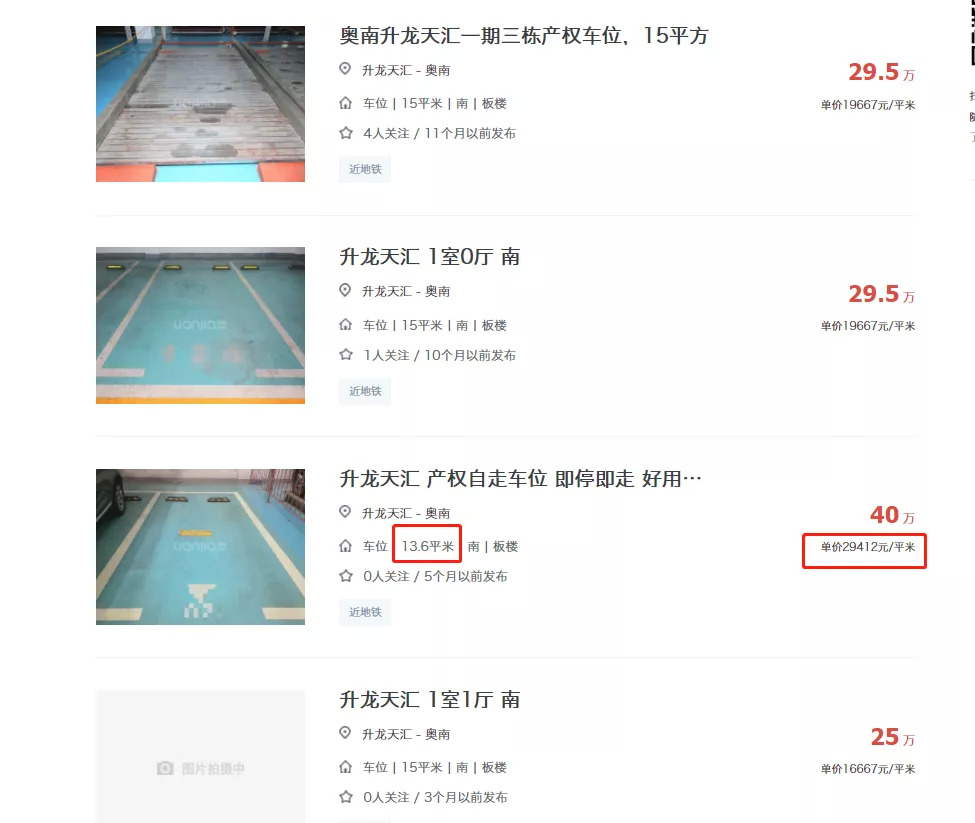Open the wooden ramp parking photo
Image resolution: width=975 pixels, height=823 pixels.
pyautogui.click(x=200, y=104)
